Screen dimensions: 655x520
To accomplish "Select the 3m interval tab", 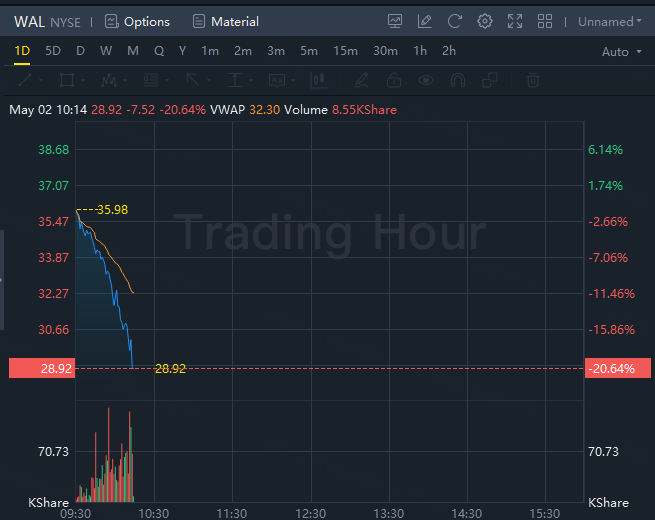I will point(276,51).
